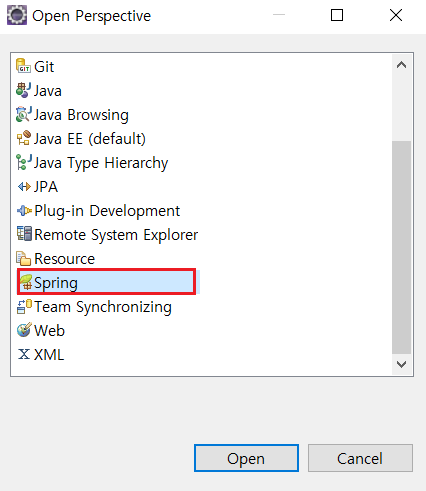Click the Java Browsing perspective icon

click(24, 114)
